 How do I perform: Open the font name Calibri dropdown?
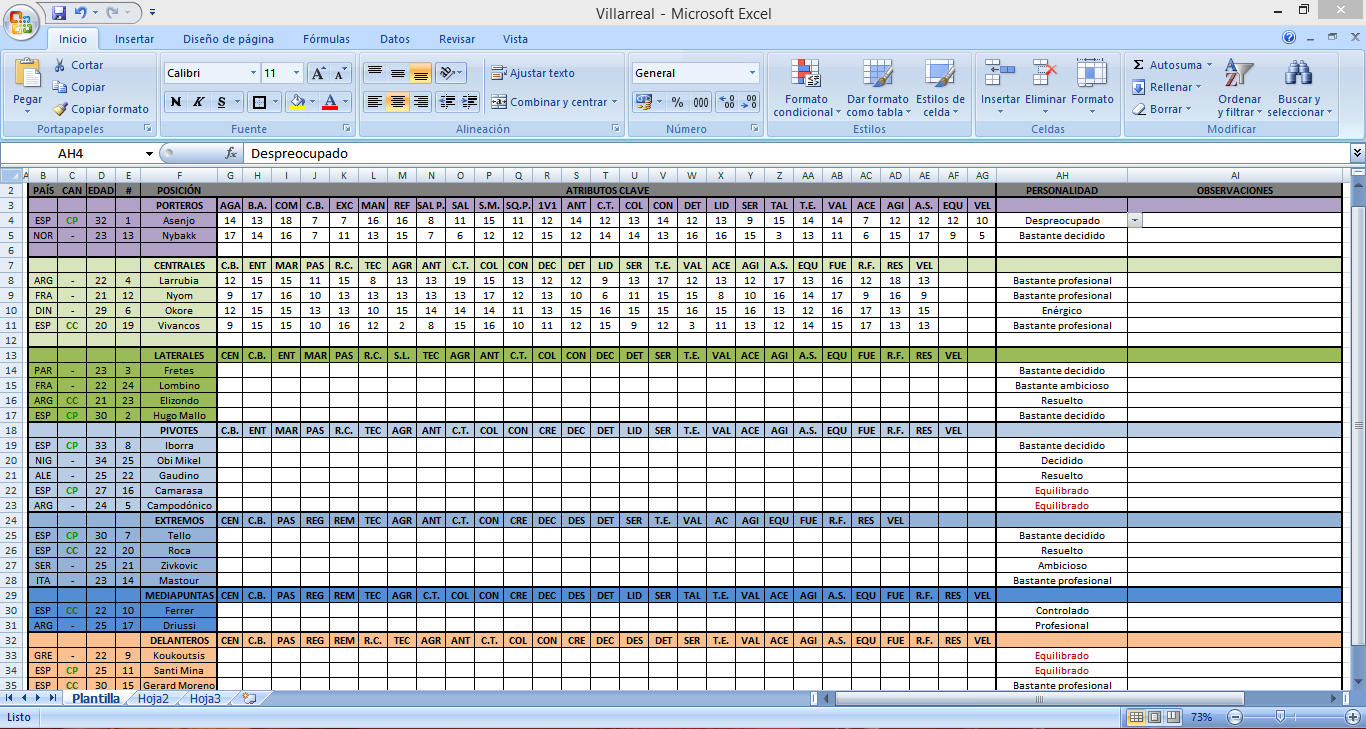253,73
